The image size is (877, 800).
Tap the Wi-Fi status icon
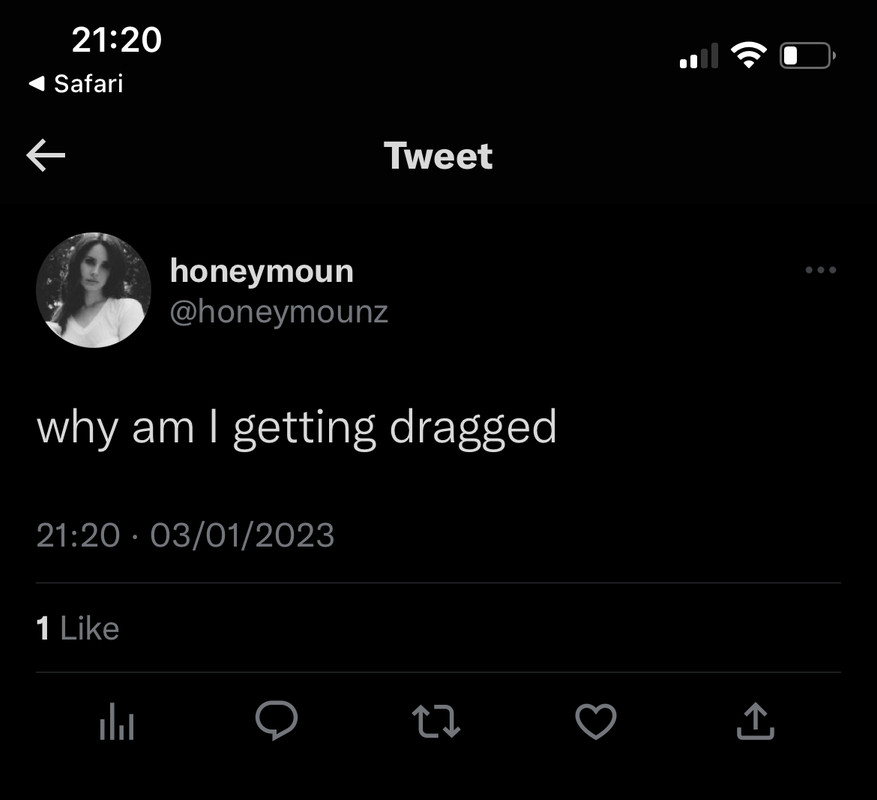[749, 55]
